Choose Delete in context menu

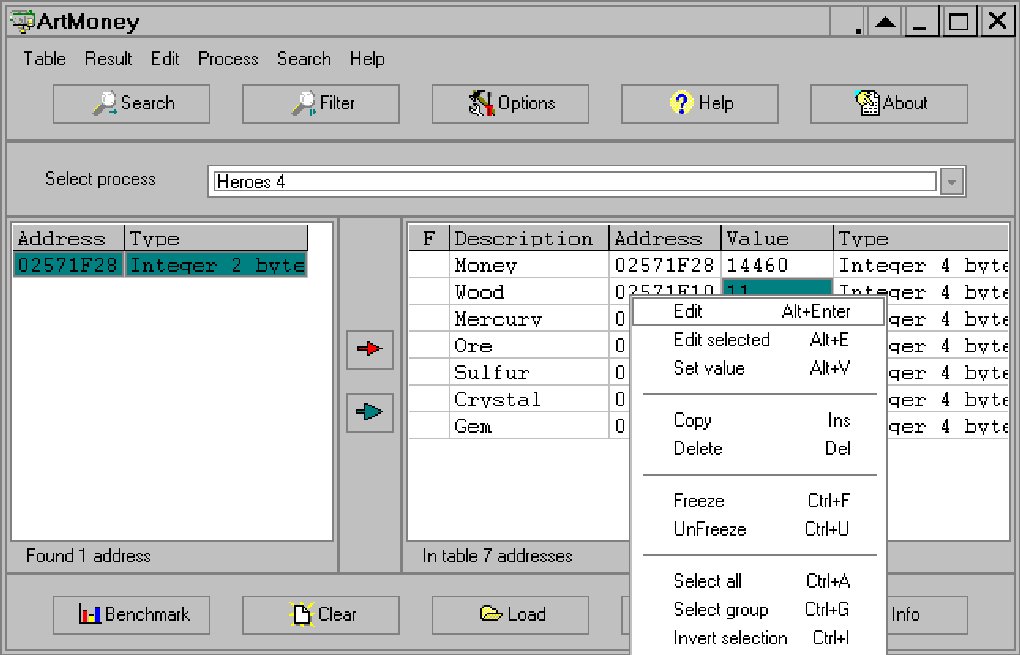click(x=758, y=448)
